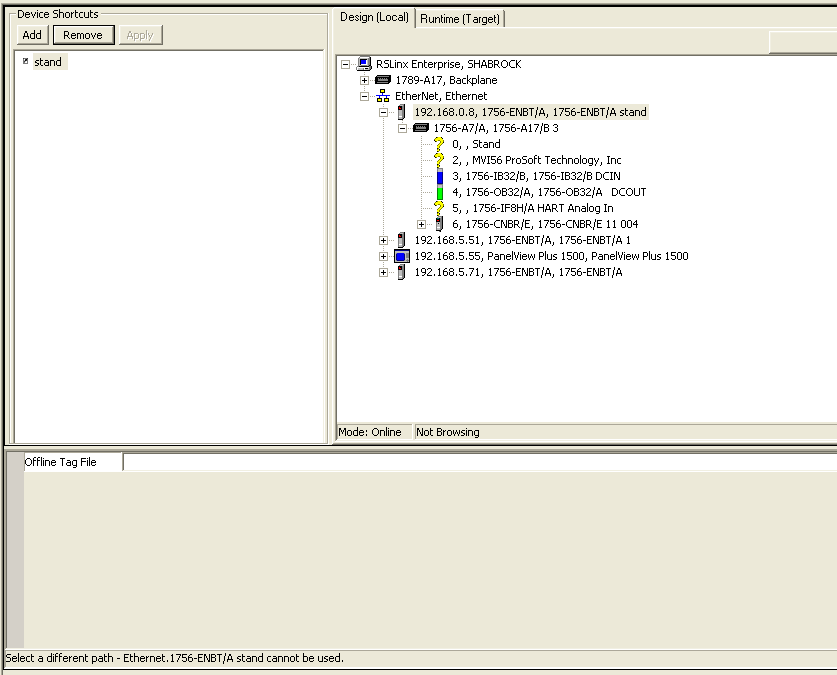837x675 pixels.
Task: Click 'Not Browsing' status text
Action: (448, 432)
